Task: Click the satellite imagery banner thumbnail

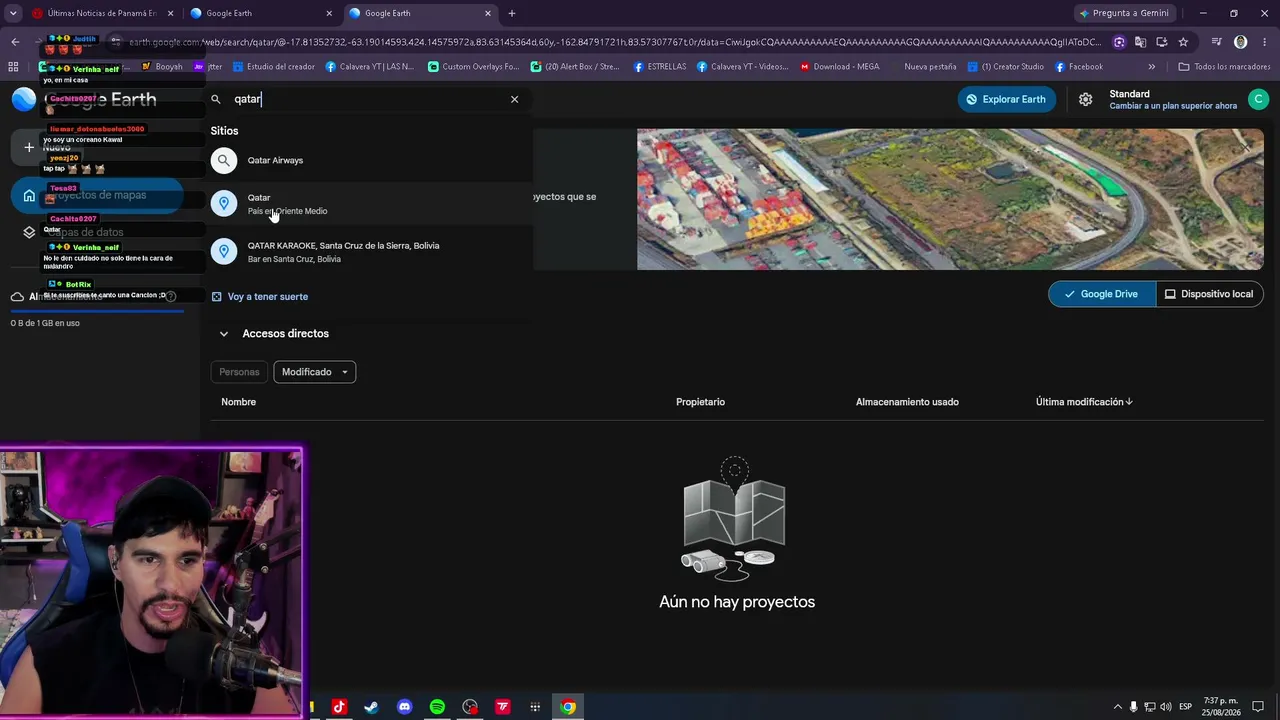Action: (950, 199)
